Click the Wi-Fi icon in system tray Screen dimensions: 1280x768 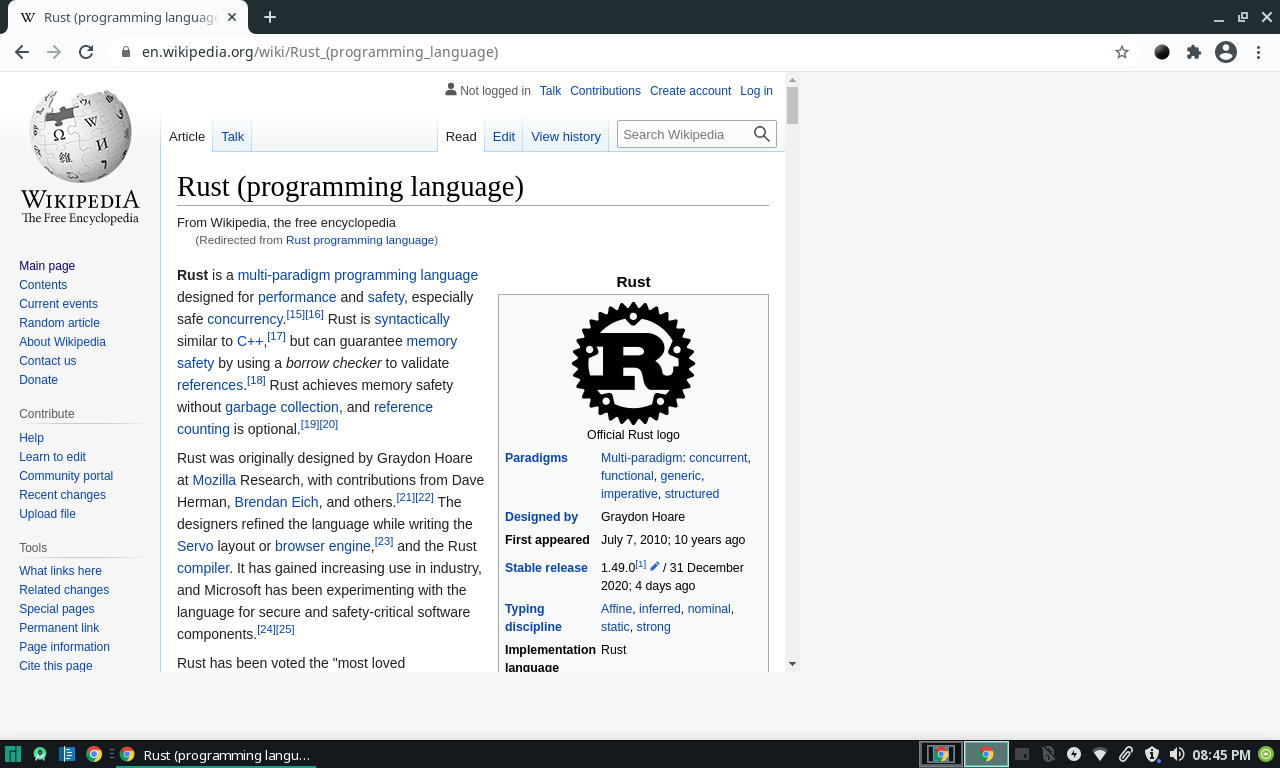point(1100,754)
